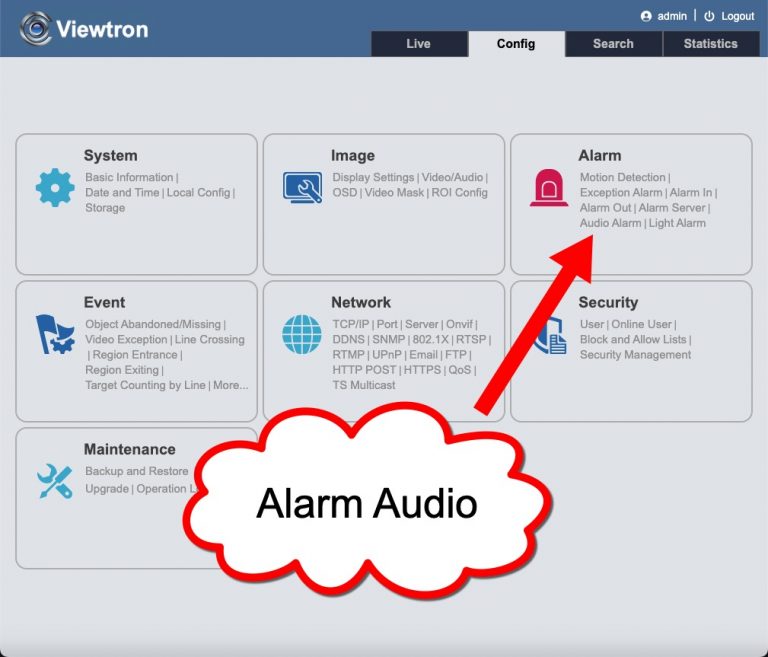Click the Maintenance tools icon
Screen dimensions: 768x657
tap(55, 481)
